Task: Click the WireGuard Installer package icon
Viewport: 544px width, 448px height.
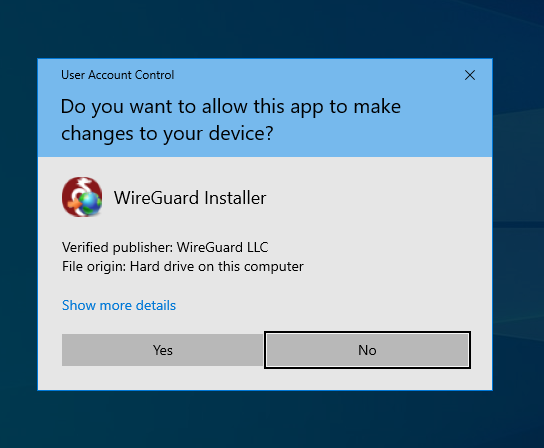Action: pyautogui.click(x=82, y=197)
